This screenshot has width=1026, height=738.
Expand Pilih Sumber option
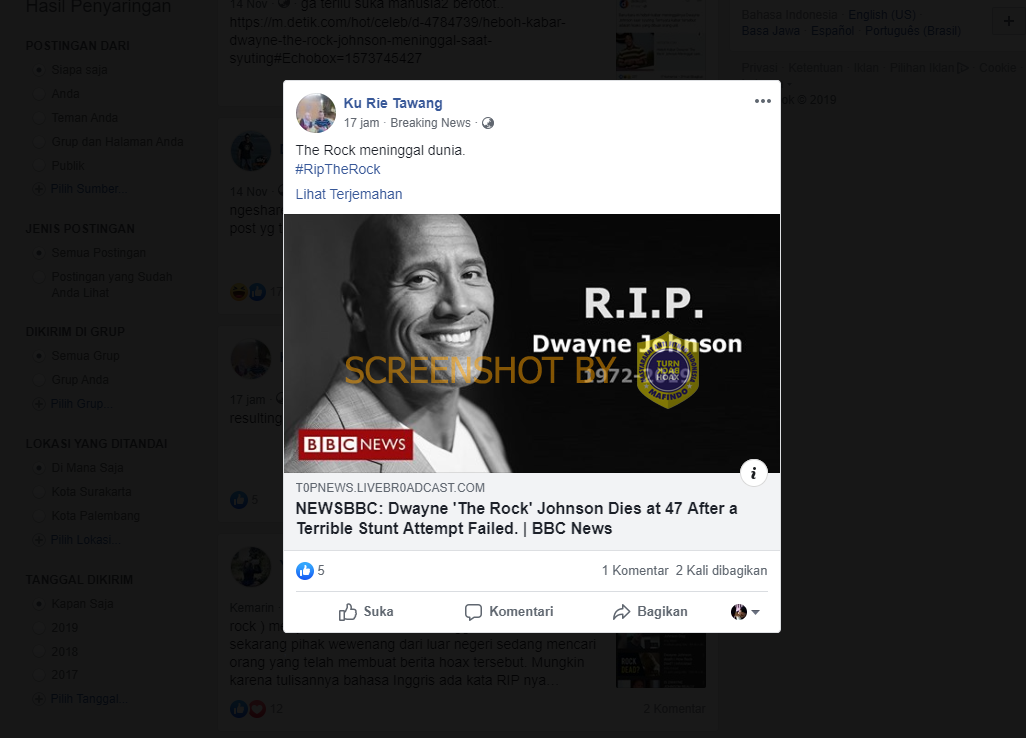pos(80,189)
